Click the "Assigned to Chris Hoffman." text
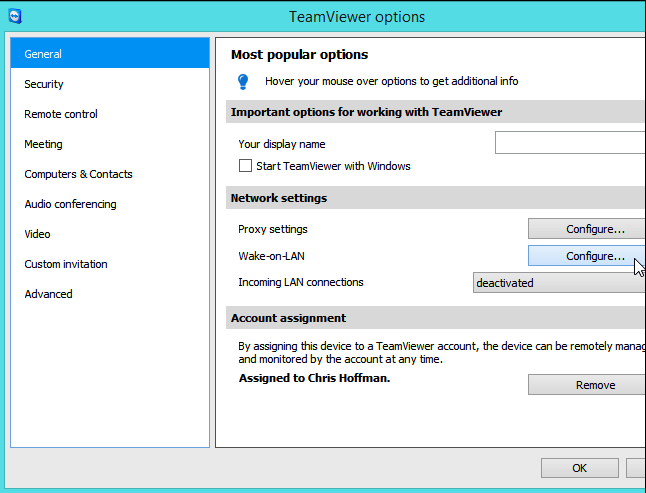The width and height of the screenshot is (646, 493). [x=314, y=378]
